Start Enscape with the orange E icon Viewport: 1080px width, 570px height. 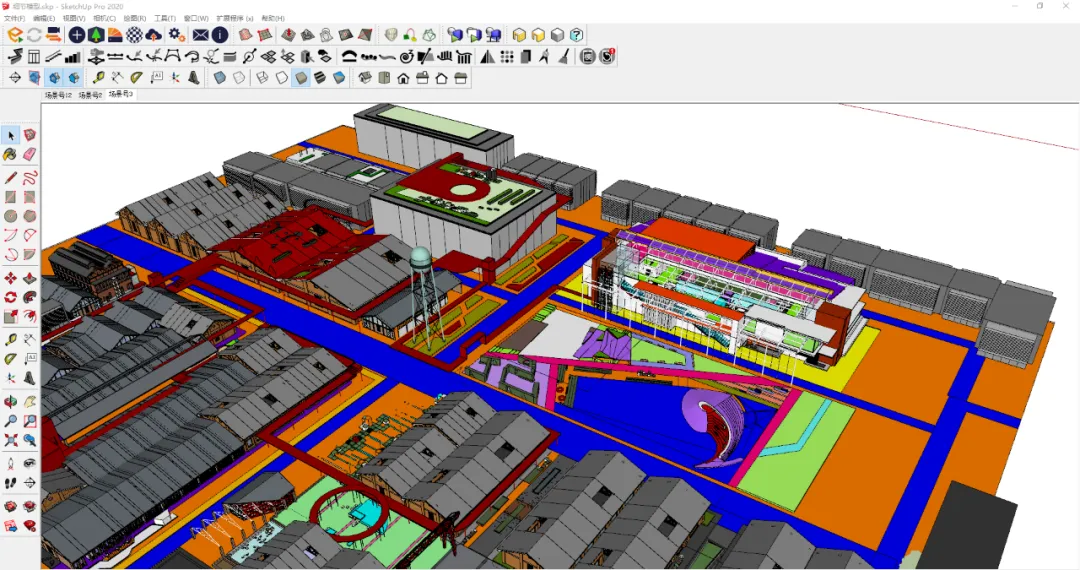click(14, 35)
